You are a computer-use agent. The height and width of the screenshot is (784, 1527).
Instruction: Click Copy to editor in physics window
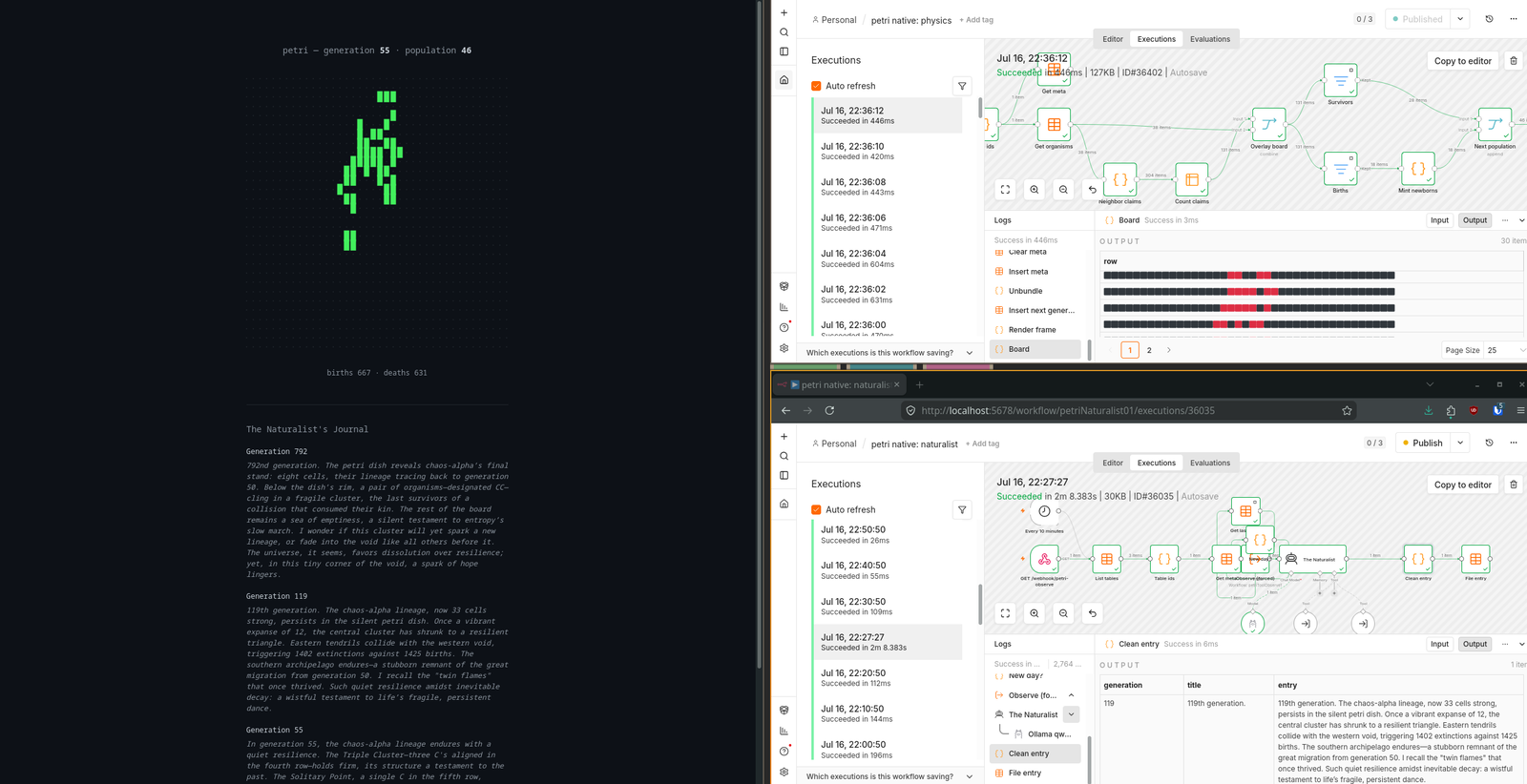[x=1463, y=61]
